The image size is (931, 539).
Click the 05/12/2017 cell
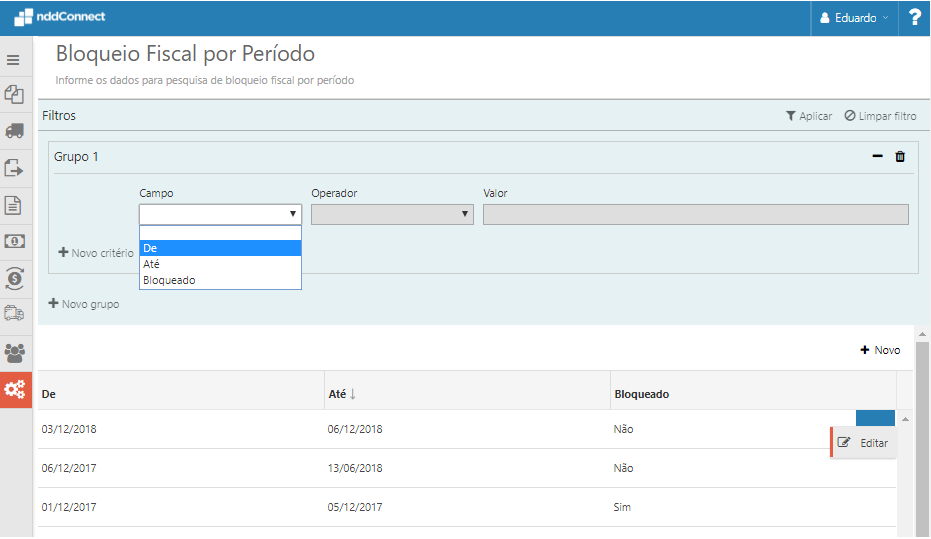click(x=355, y=508)
